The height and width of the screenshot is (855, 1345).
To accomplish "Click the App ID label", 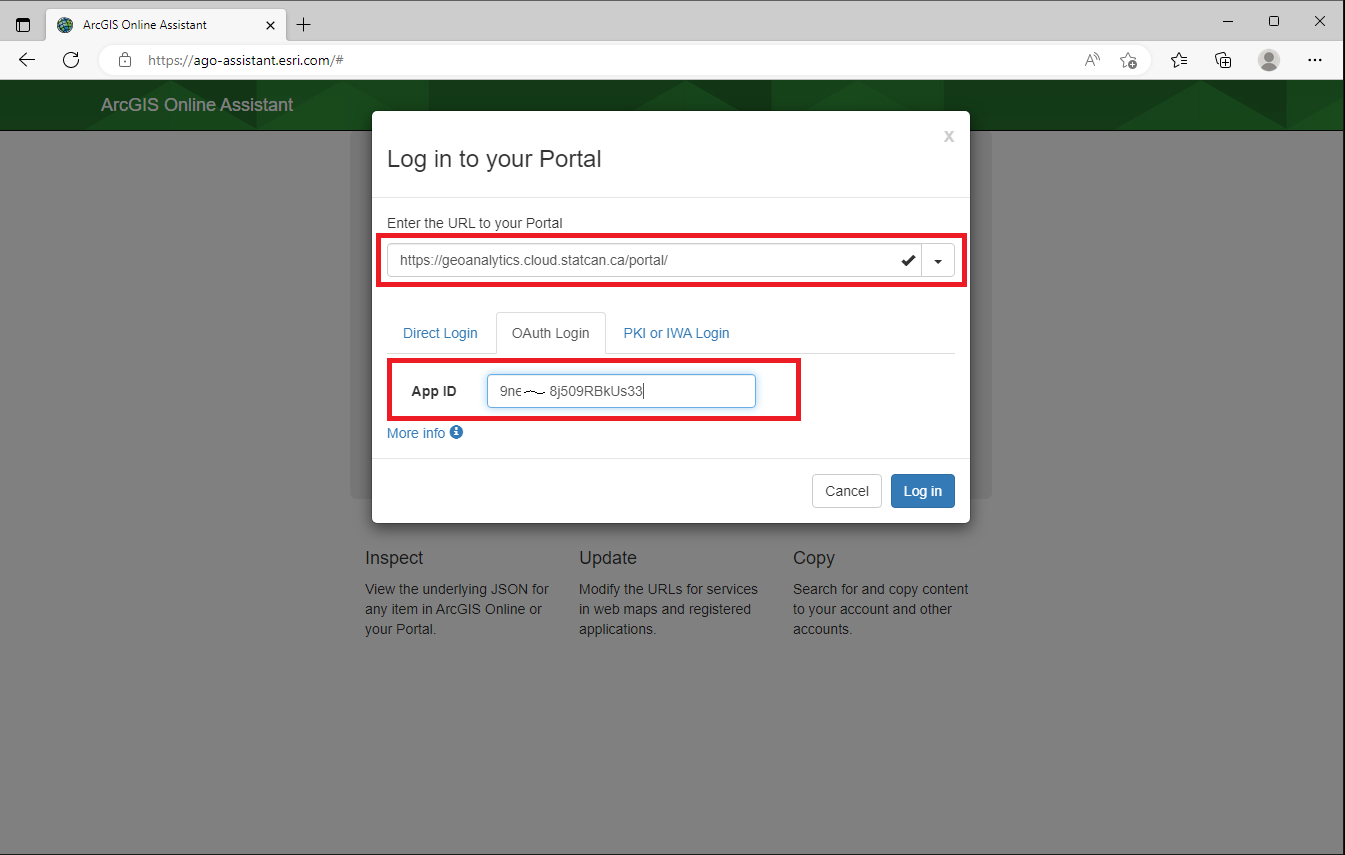I will coord(434,391).
